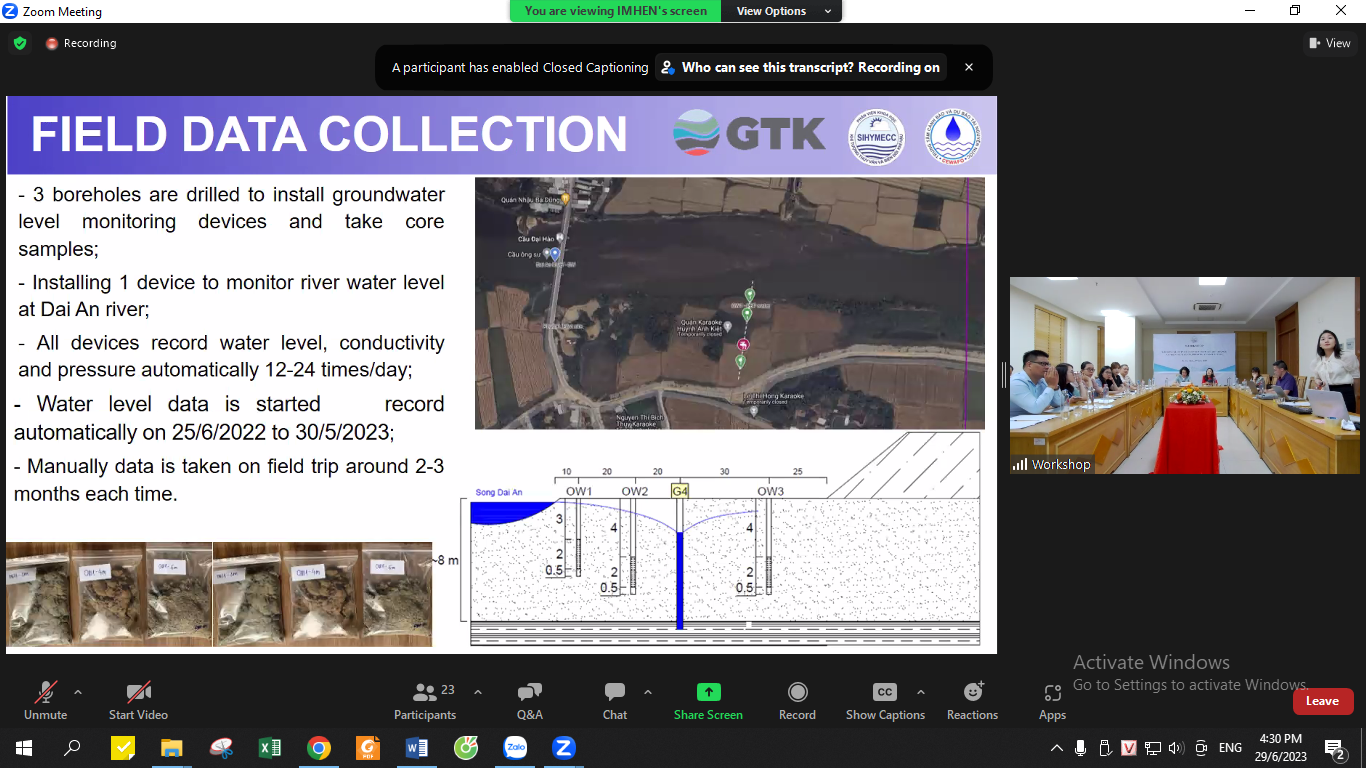
Task: Expand the audio options arrow beside Unmute
Action: pyautogui.click(x=78, y=692)
